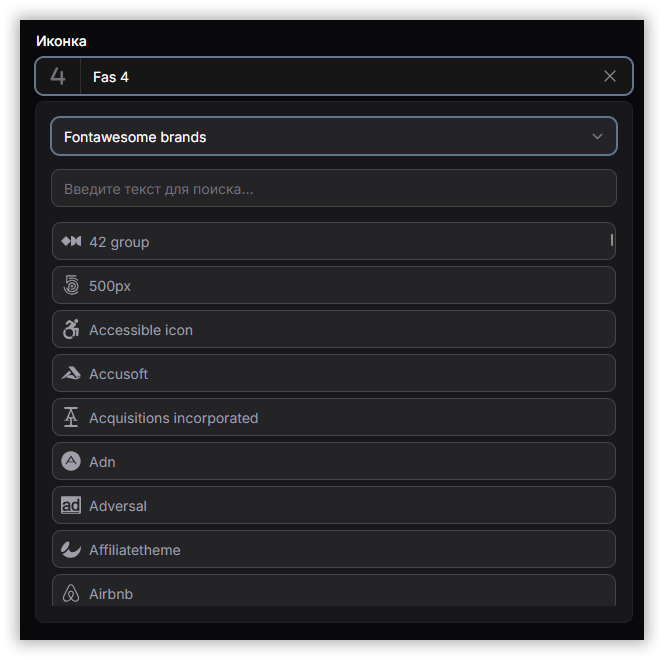Click the Adversal 'ad' icon
This screenshot has height=660, width=664.
(x=71, y=506)
